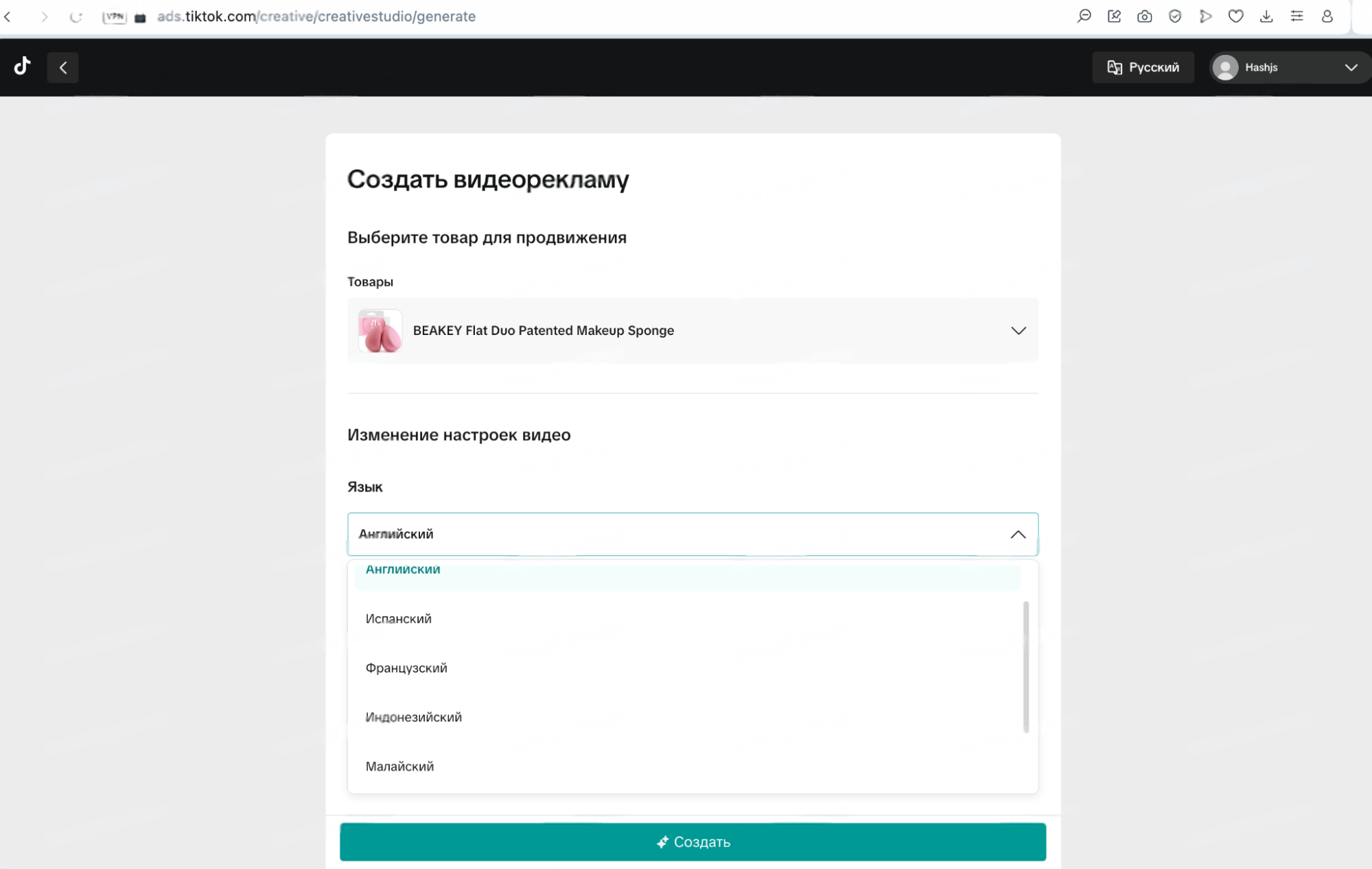Click the back arrow in the TikTok header
This screenshot has height=869, width=1372.
coord(62,67)
